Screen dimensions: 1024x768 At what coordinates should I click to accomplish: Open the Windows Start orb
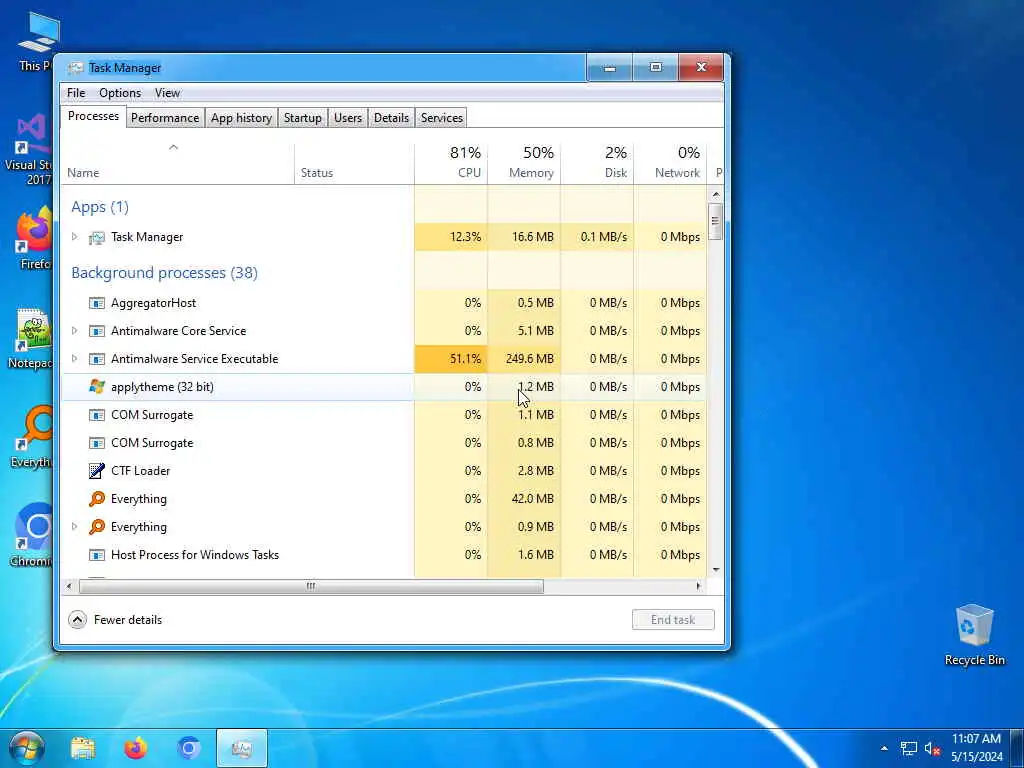point(27,748)
